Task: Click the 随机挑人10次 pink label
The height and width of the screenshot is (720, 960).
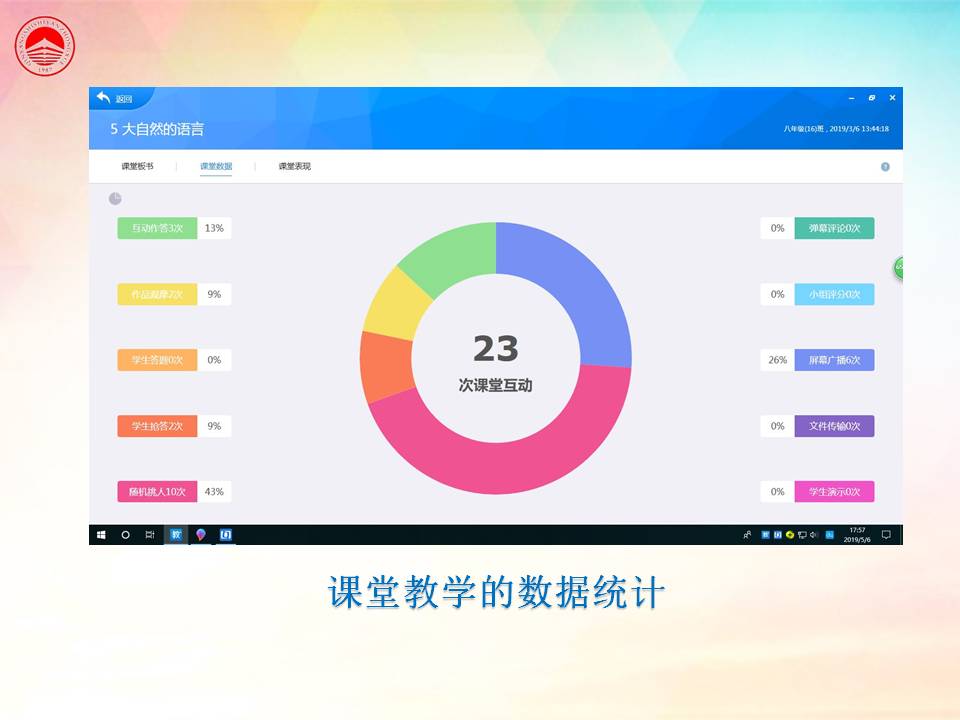Action: pyautogui.click(x=157, y=492)
